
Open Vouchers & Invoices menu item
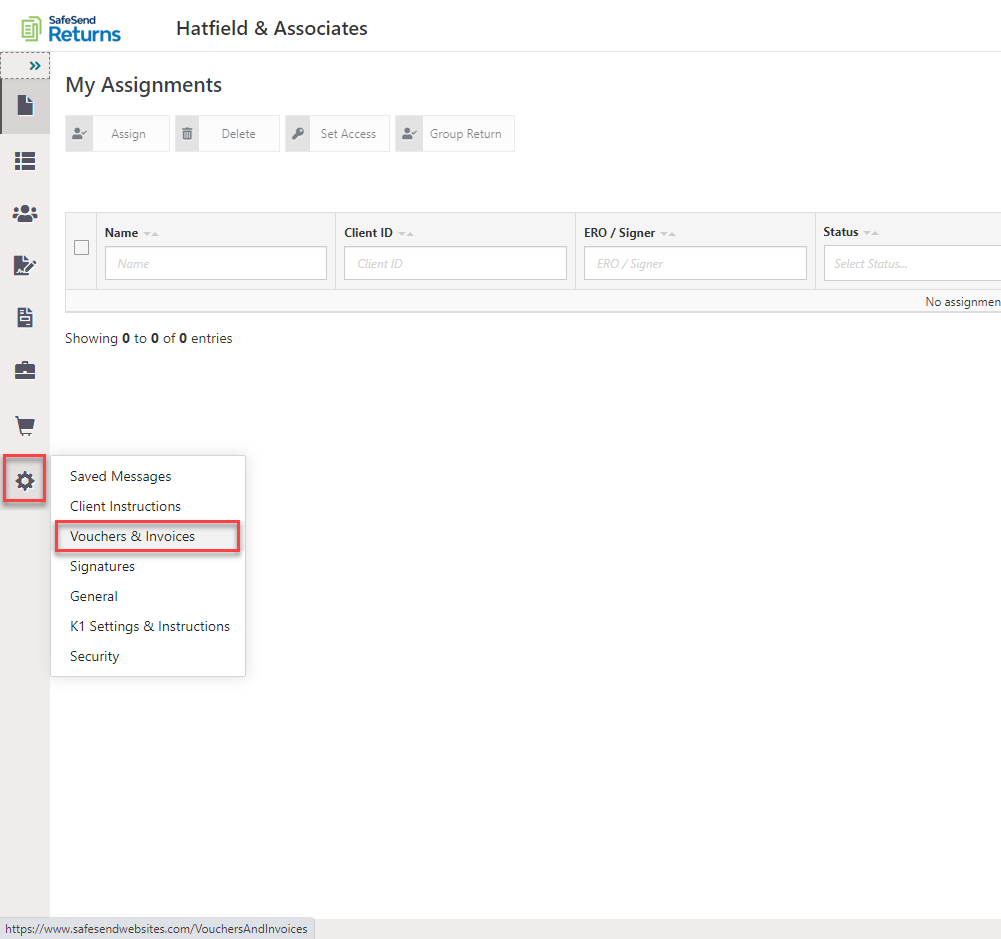(x=147, y=536)
